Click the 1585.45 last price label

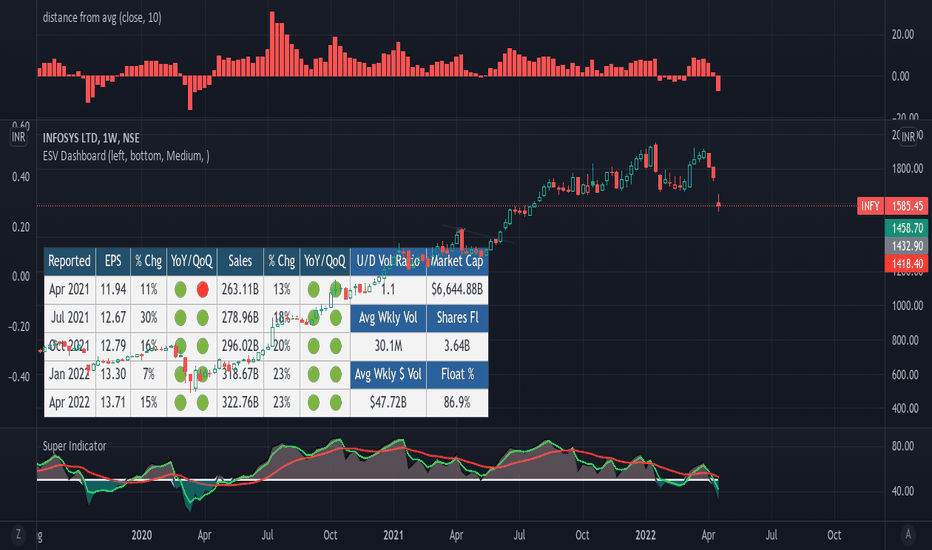(x=907, y=206)
